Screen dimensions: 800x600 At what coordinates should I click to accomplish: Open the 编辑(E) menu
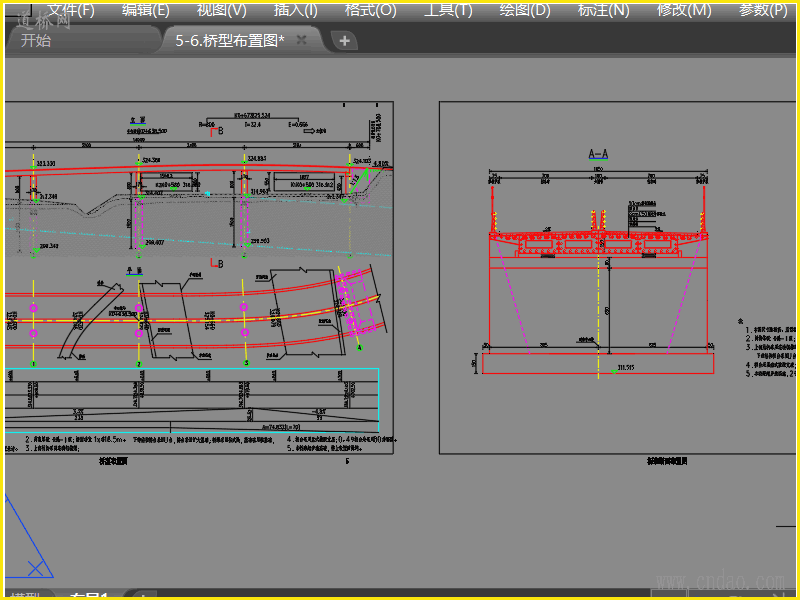pyautogui.click(x=146, y=10)
